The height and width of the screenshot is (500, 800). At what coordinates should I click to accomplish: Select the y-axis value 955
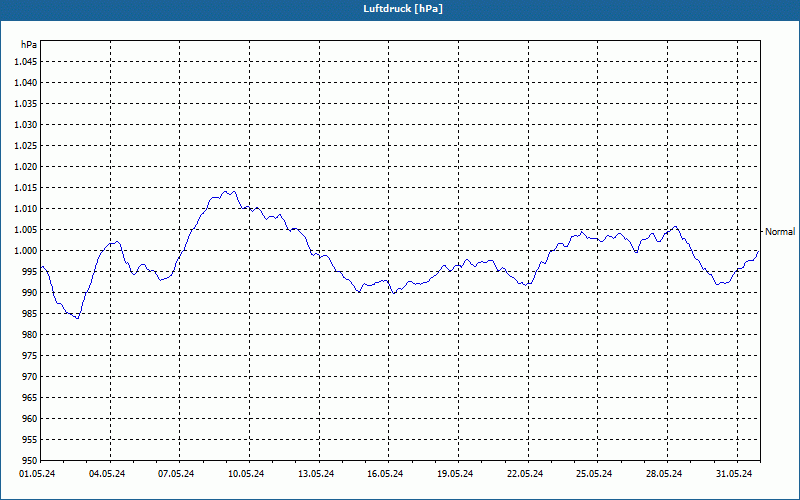click(x=30, y=440)
